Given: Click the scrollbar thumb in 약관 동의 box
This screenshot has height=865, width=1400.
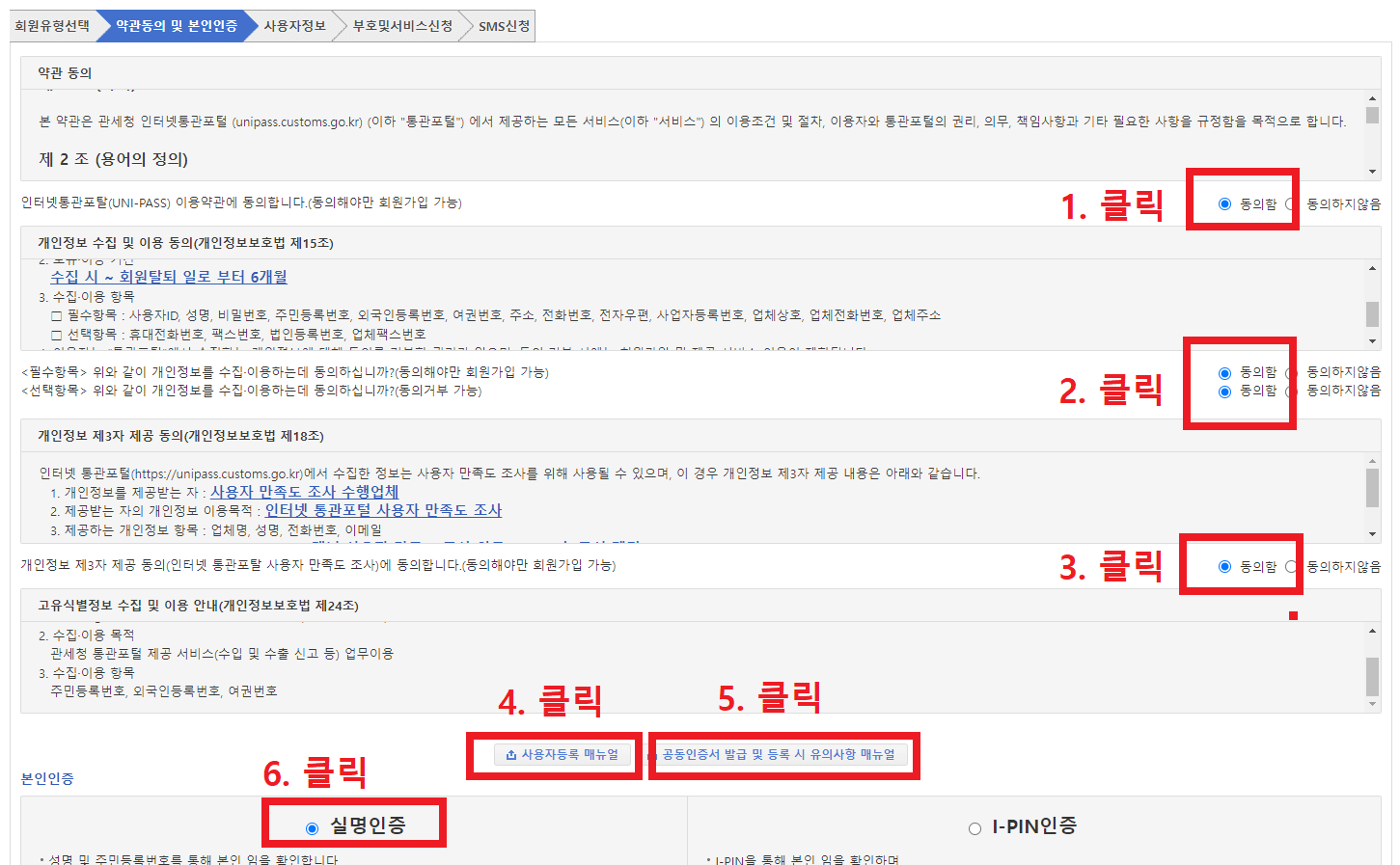Looking at the screenshot, I should point(1372,115).
